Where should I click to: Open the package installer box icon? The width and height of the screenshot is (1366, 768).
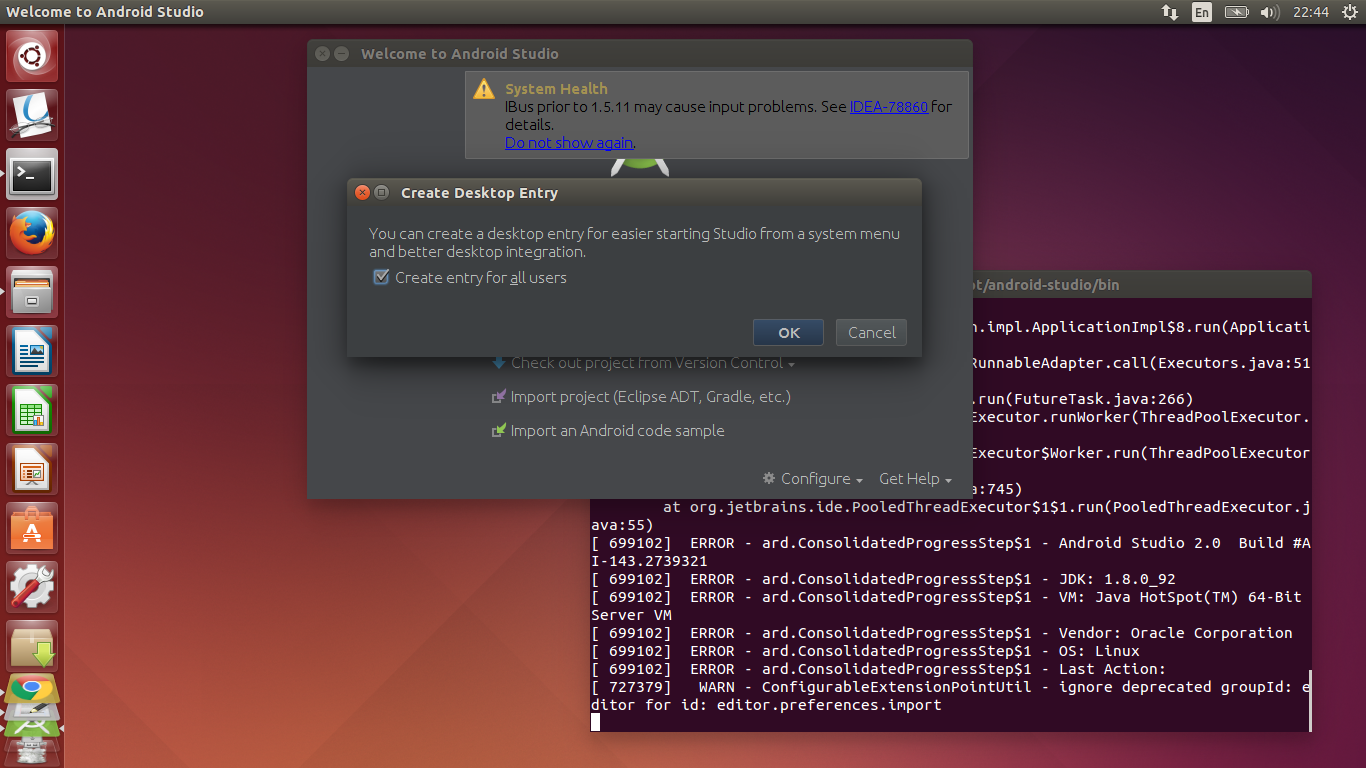point(32,646)
